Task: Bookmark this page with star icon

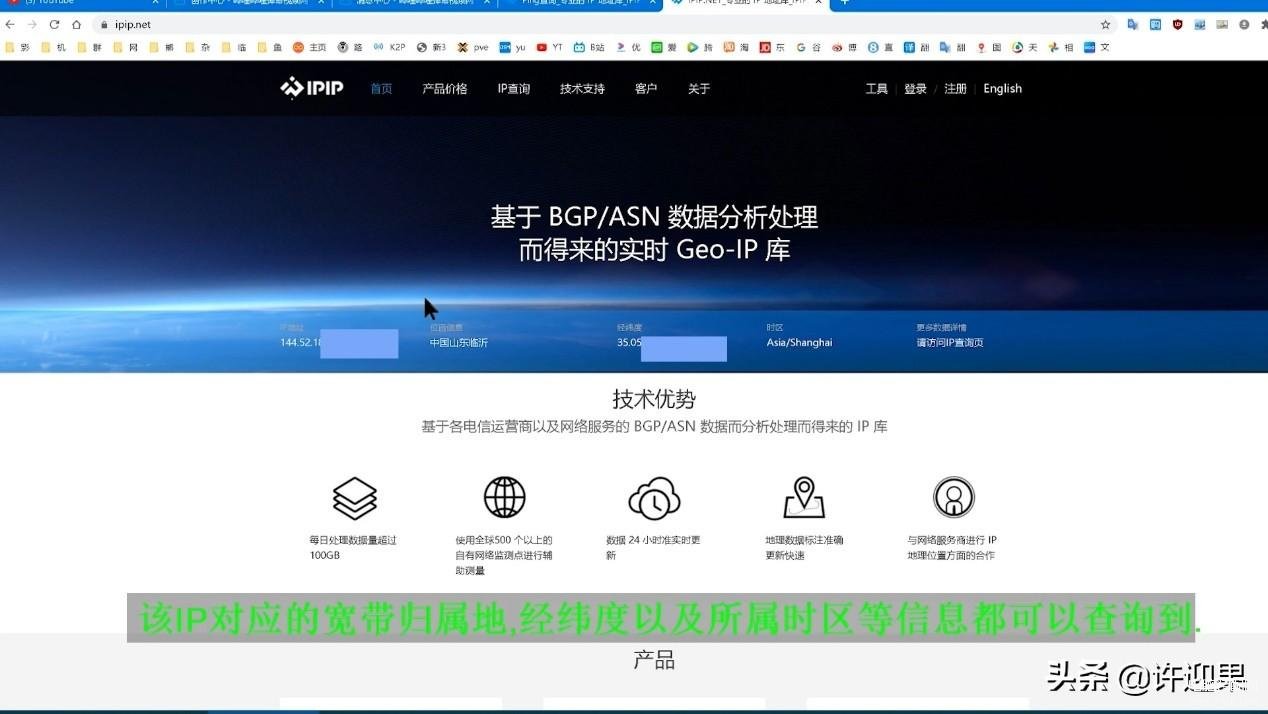Action: coord(1105,24)
